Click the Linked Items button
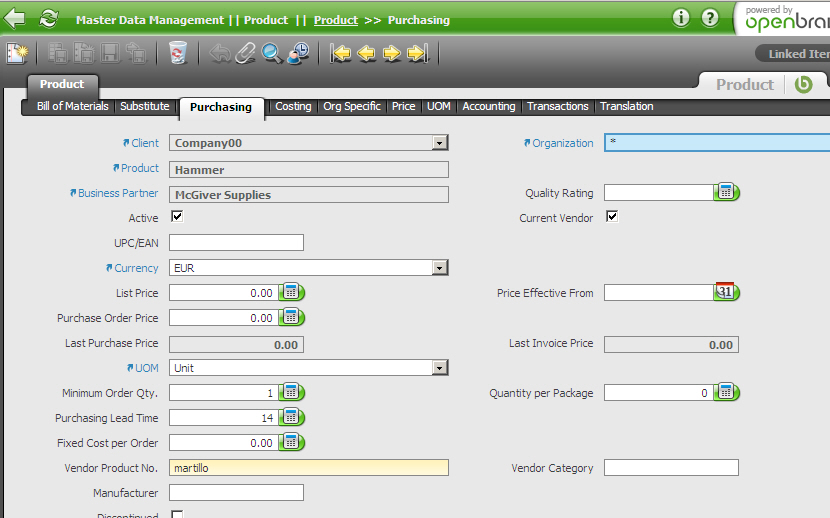Screen dimensions: 830x518 click(797, 54)
